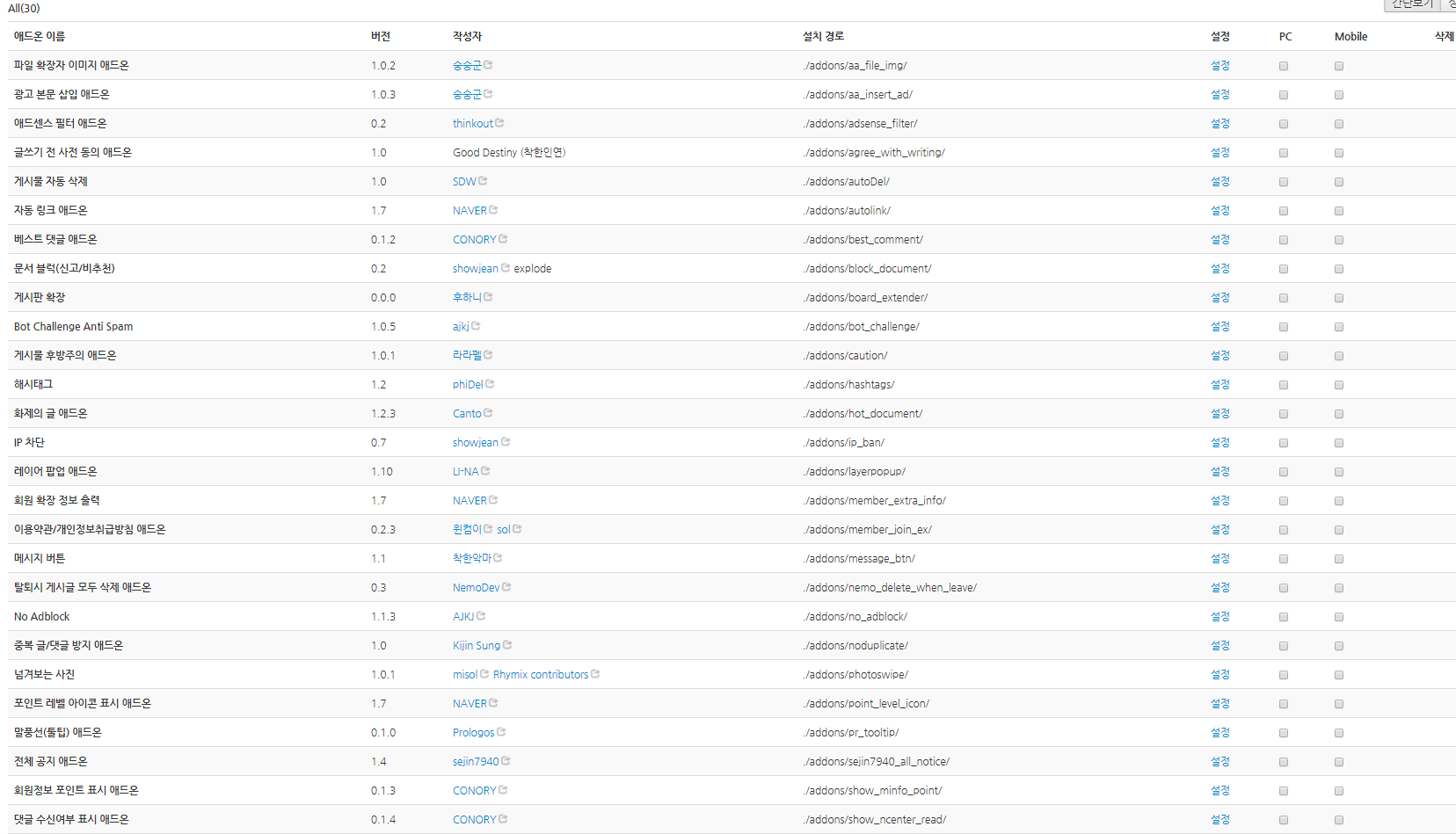Click external link icon next to NemoDev
Image resolution: width=1456 pixels, height=834 pixels.
[x=506, y=587]
